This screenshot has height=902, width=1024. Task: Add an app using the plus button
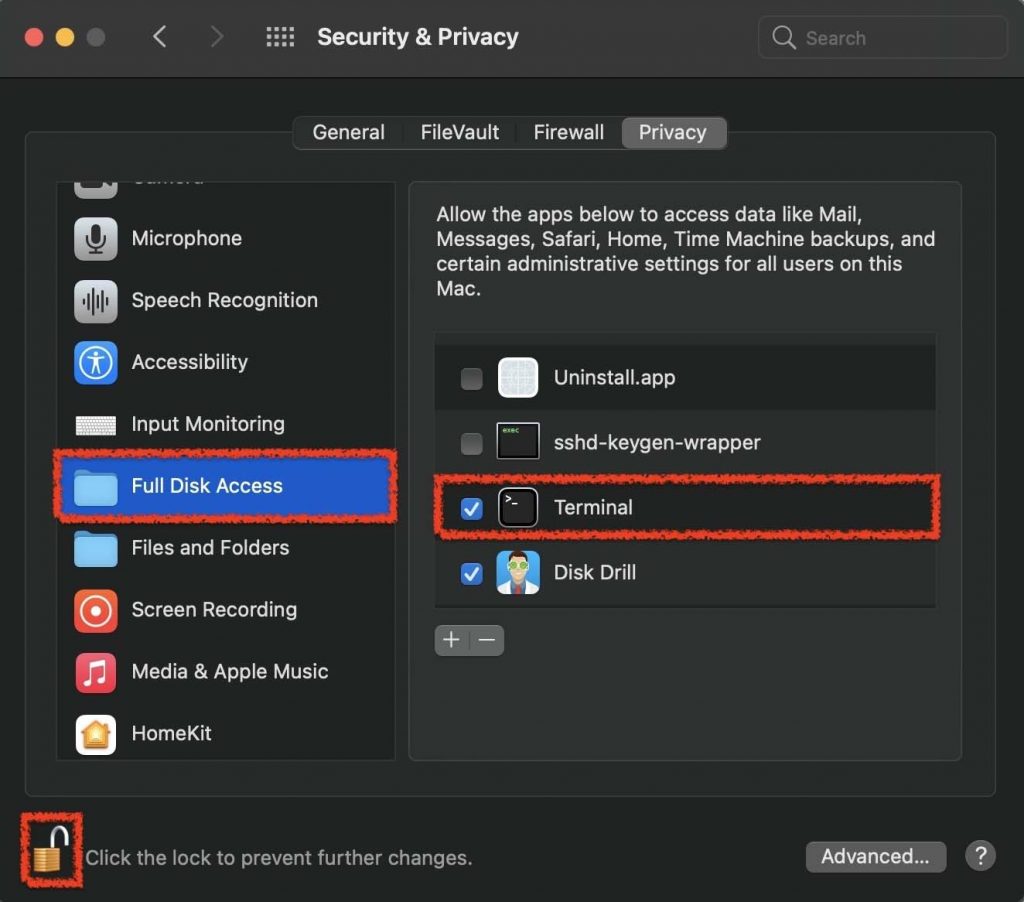pos(452,640)
